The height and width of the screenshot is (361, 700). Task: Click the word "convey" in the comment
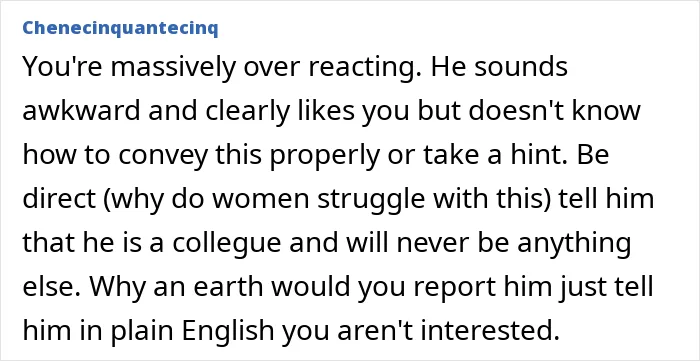click(164, 155)
